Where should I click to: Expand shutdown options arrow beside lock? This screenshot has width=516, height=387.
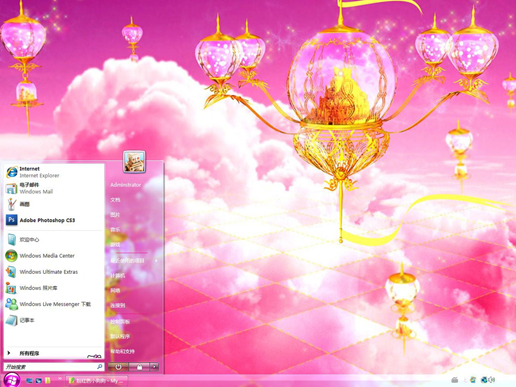click(x=154, y=367)
